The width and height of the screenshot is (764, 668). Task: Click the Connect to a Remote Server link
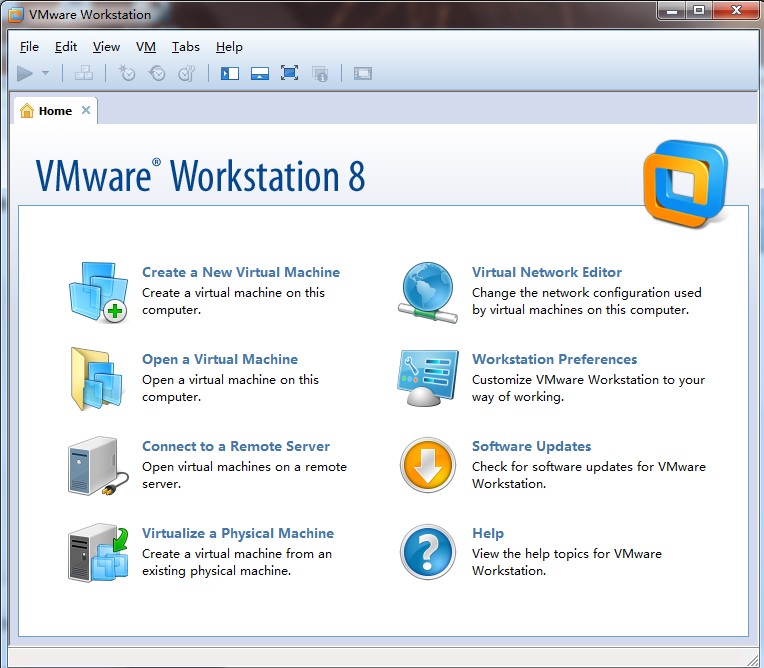pyautogui.click(x=236, y=446)
